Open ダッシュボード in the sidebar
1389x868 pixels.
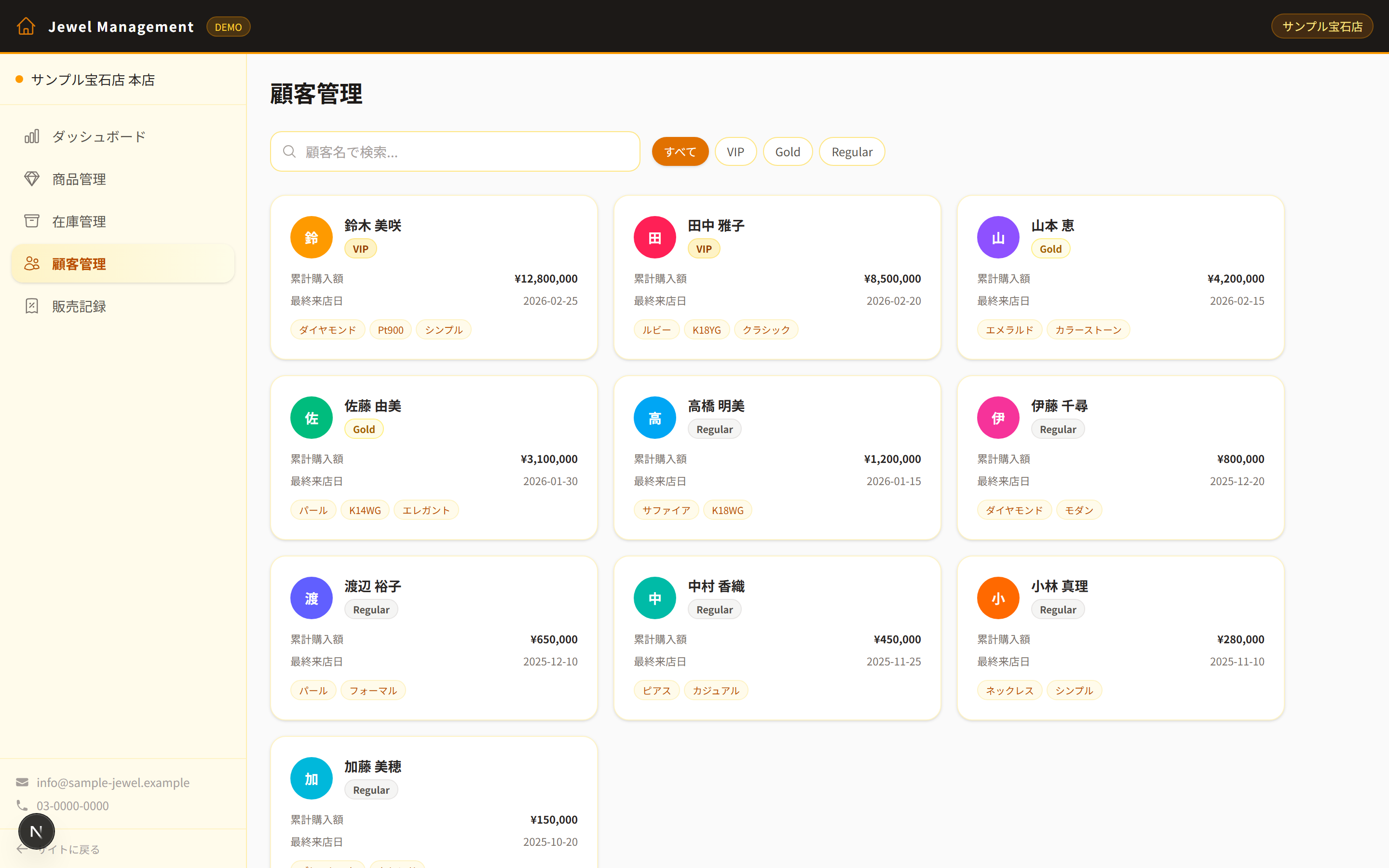(x=123, y=136)
